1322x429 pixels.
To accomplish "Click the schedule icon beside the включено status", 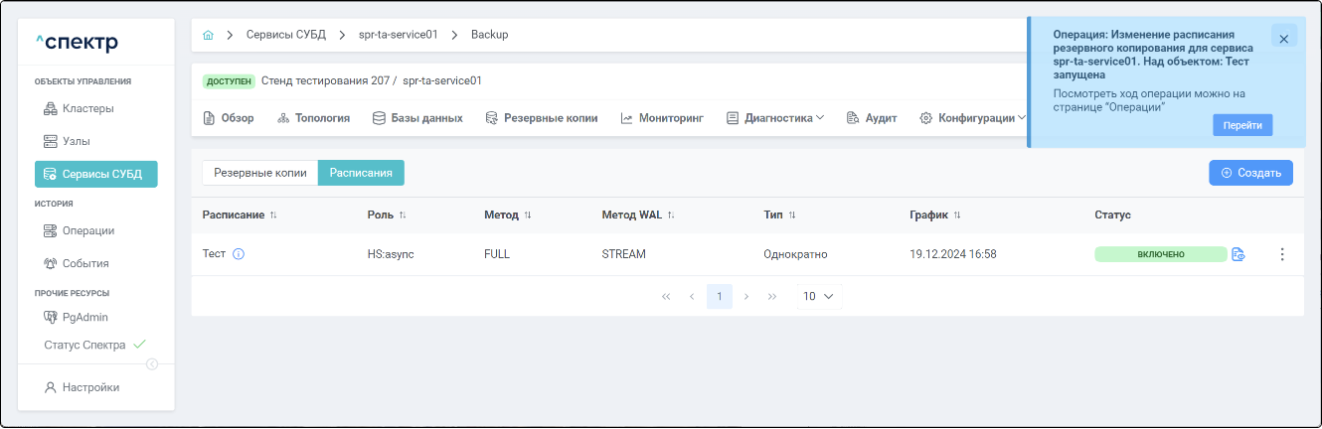I will (1238, 254).
